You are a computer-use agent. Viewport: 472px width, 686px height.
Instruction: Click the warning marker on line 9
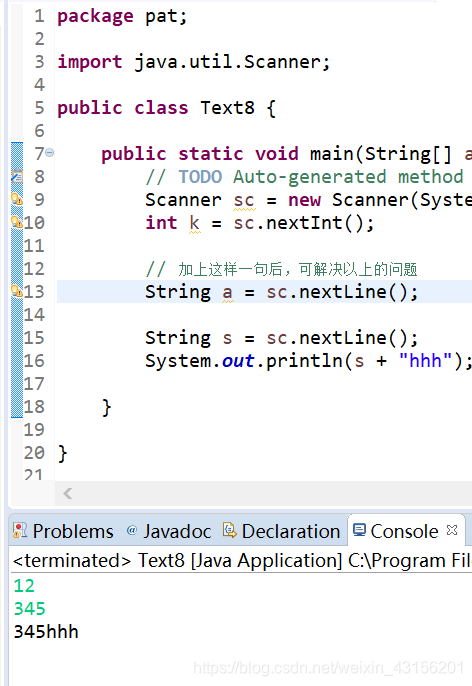coord(17,199)
